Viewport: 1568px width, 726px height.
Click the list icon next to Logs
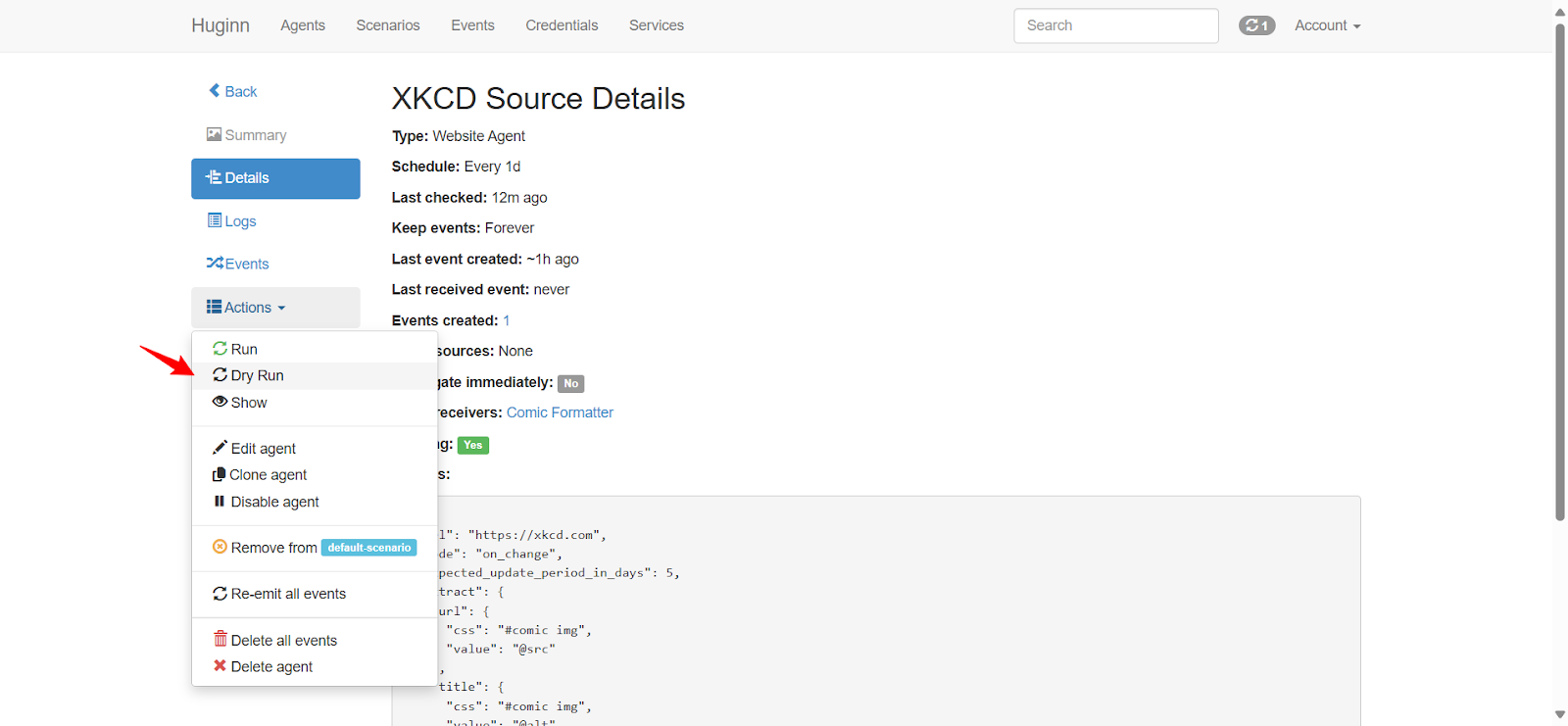tap(215, 220)
